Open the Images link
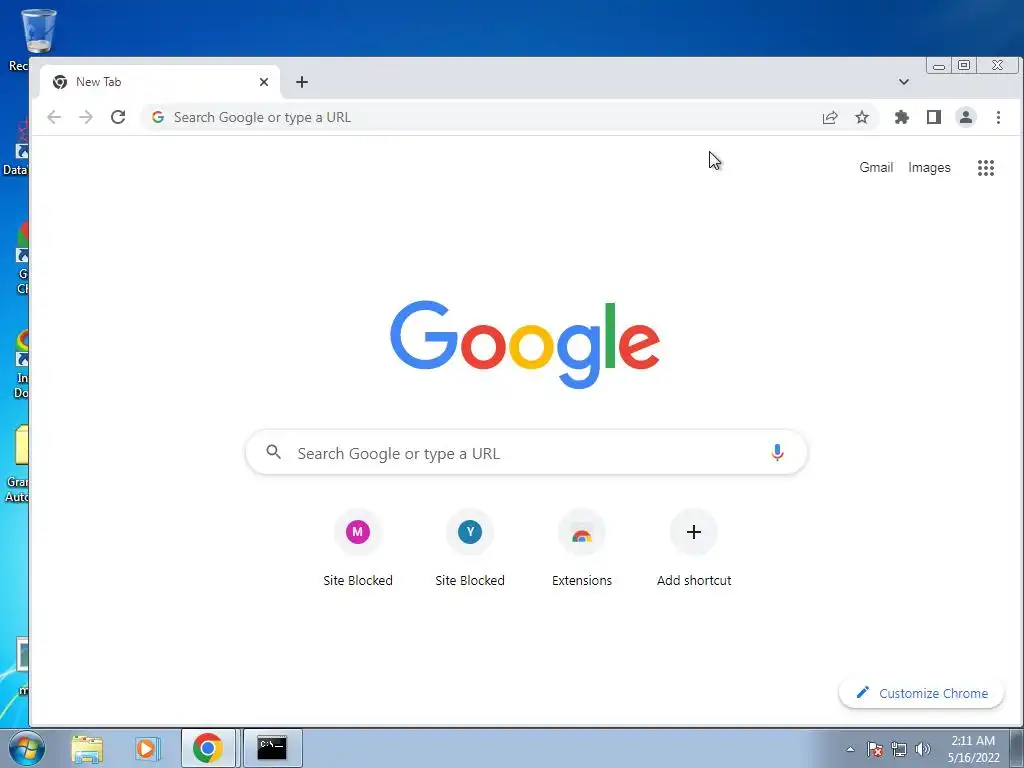 [x=929, y=168]
